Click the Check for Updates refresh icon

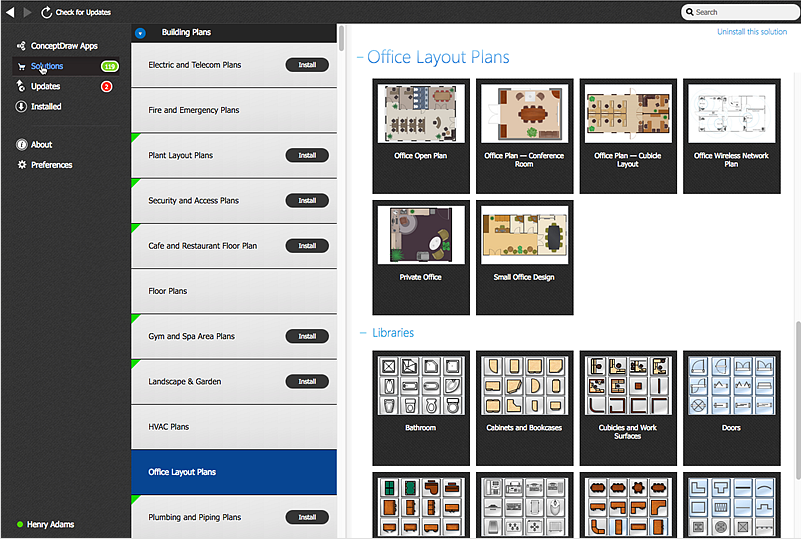[x=46, y=12]
